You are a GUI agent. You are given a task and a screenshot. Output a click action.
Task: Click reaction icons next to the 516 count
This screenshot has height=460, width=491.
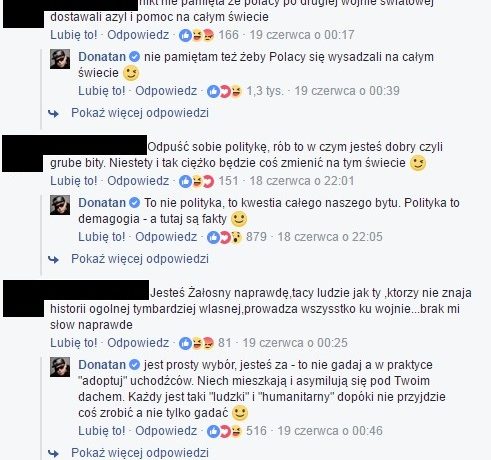225,431
